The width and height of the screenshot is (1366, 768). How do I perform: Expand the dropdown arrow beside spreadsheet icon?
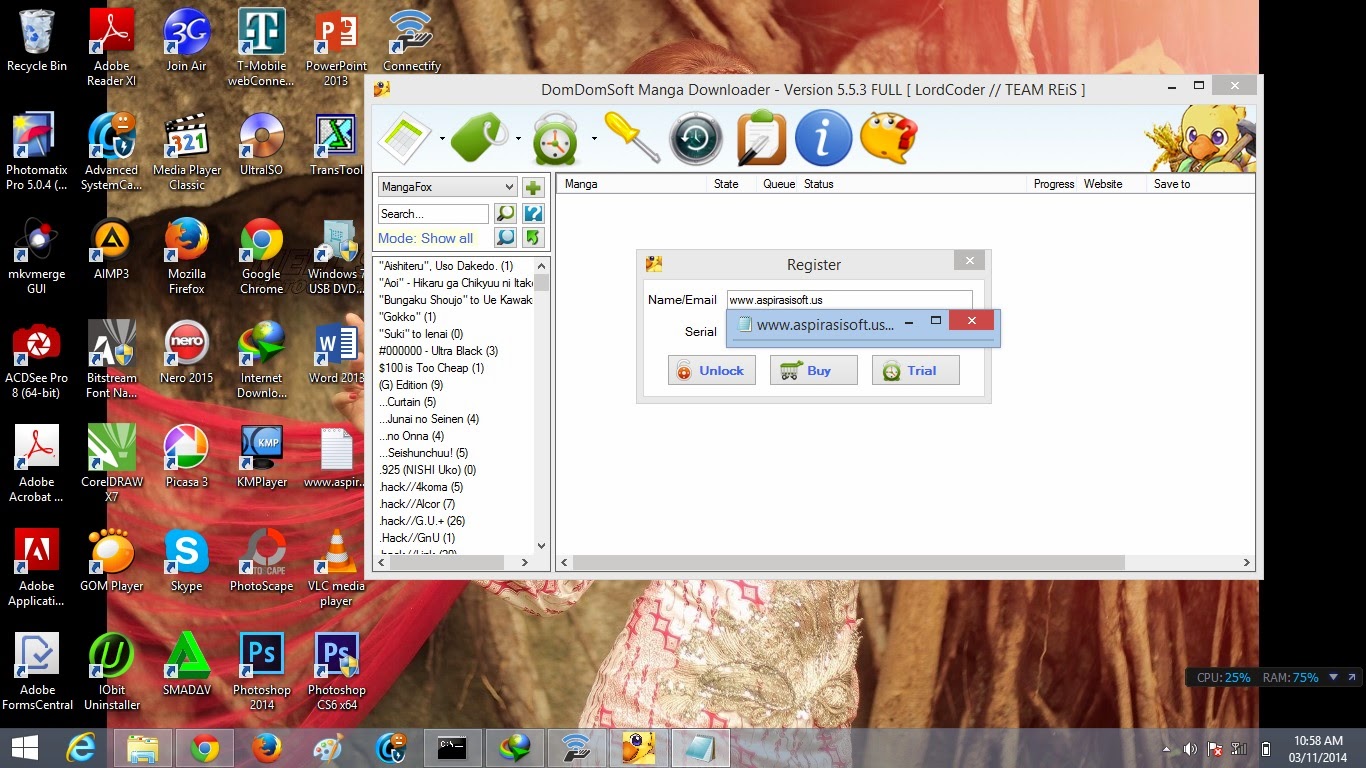pos(442,139)
